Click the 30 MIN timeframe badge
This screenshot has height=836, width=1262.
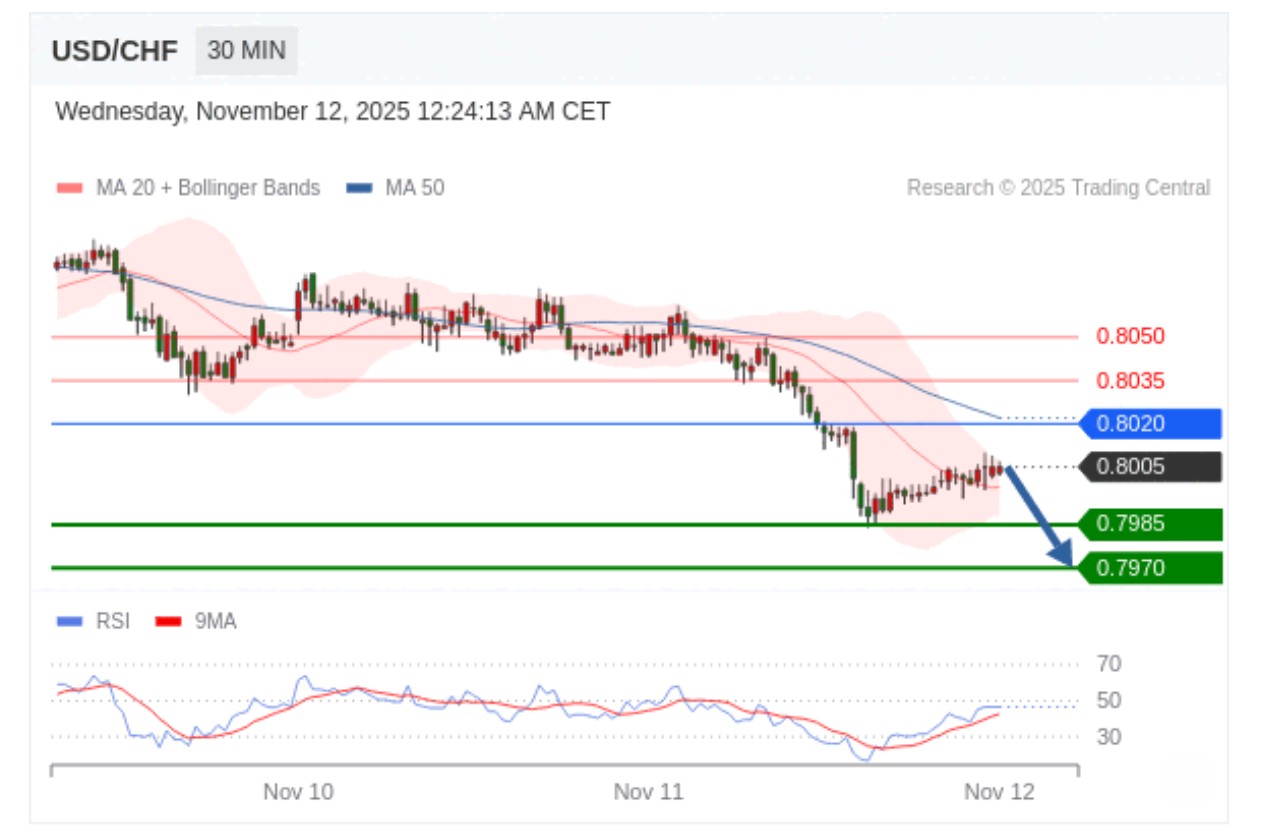(x=246, y=50)
